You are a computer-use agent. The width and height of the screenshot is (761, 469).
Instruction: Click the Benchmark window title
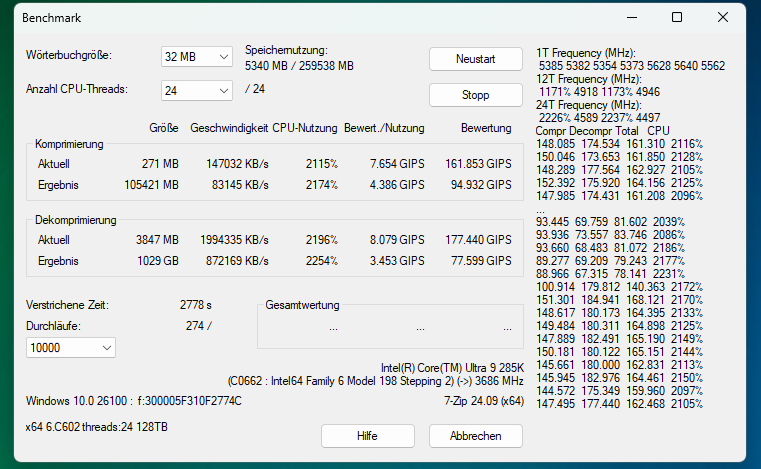[x=51, y=18]
